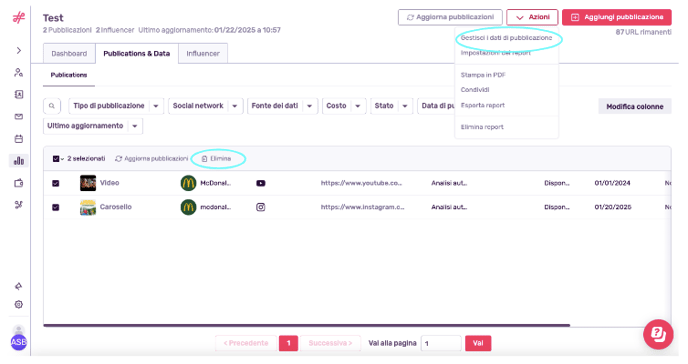Open the settings gear in the sidebar
Viewport: 688px width, 364px height.
(18, 304)
